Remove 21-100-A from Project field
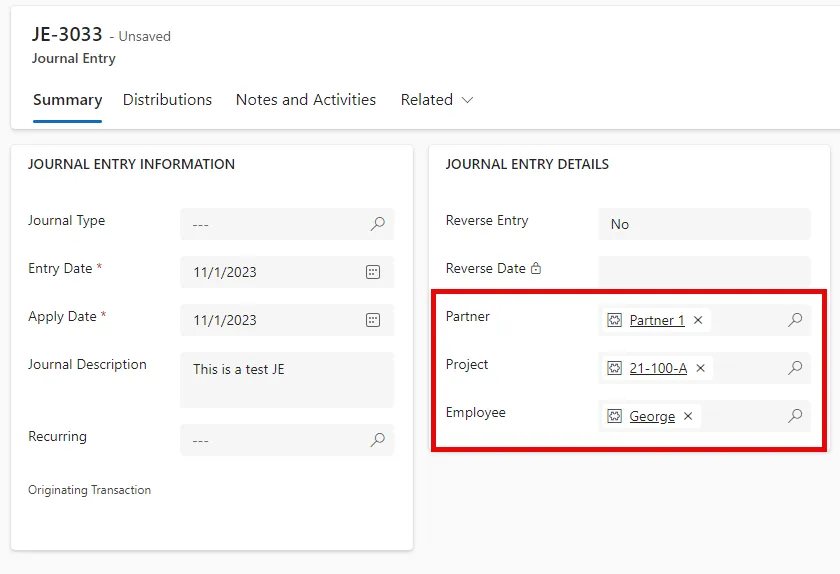Image resolution: width=840 pixels, height=574 pixels. [x=701, y=368]
